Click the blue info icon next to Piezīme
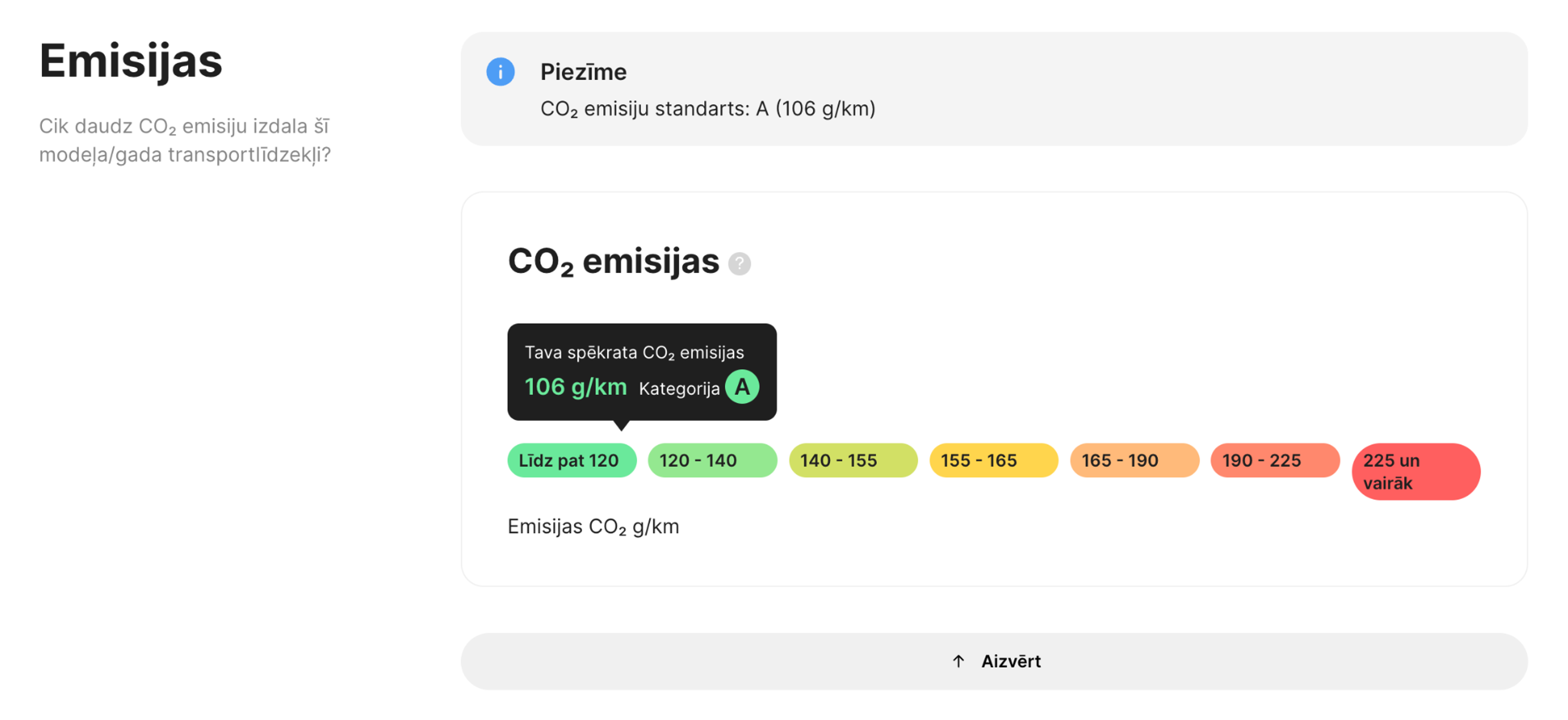This screenshot has width=1568, height=720. [500, 71]
